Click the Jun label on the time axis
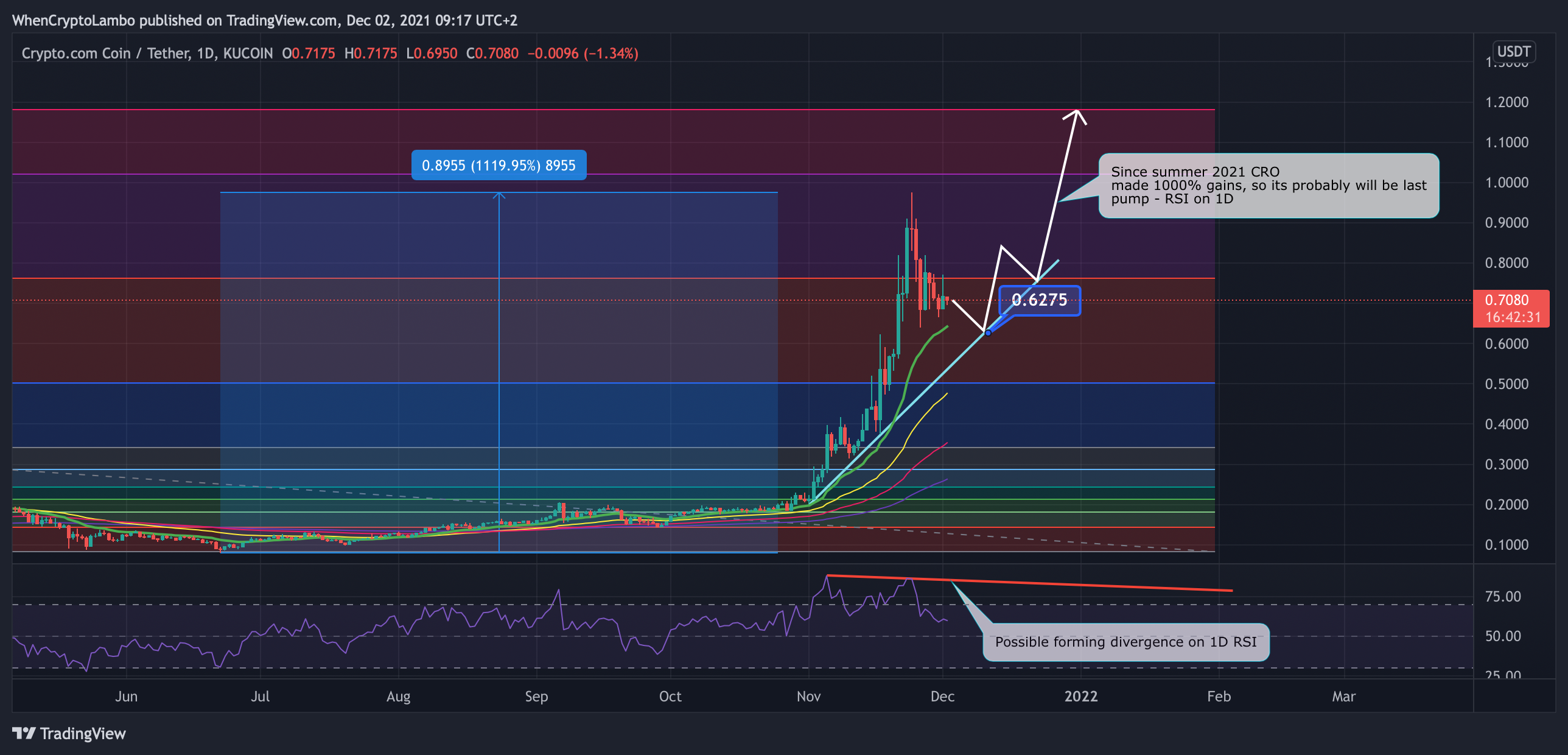Viewport: 1568px width, 755px height. click(x=127, y=697)
